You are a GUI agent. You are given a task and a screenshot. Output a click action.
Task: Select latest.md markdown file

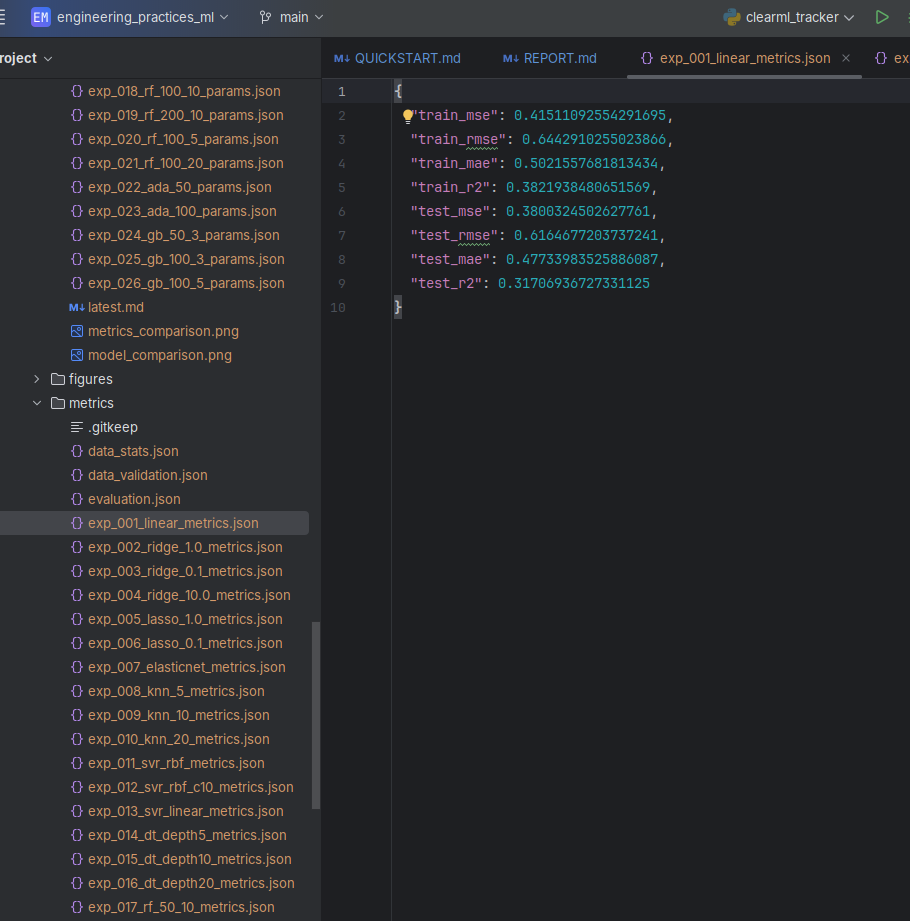(115, 307)
